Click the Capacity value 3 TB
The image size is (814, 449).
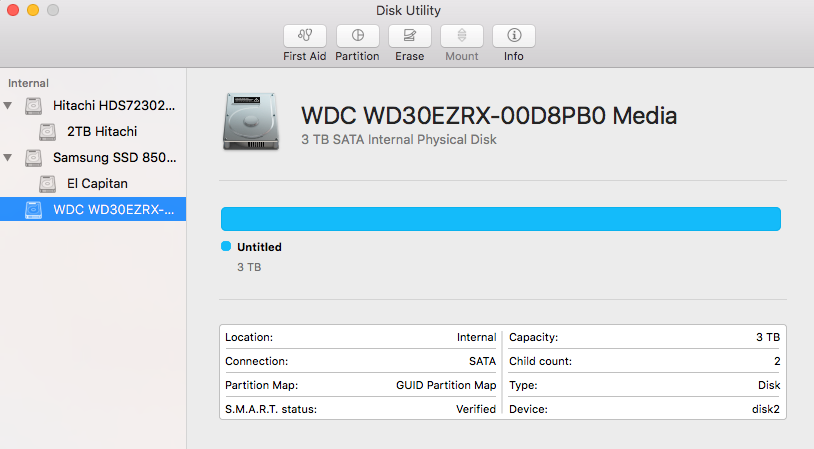tap(768, 337)
